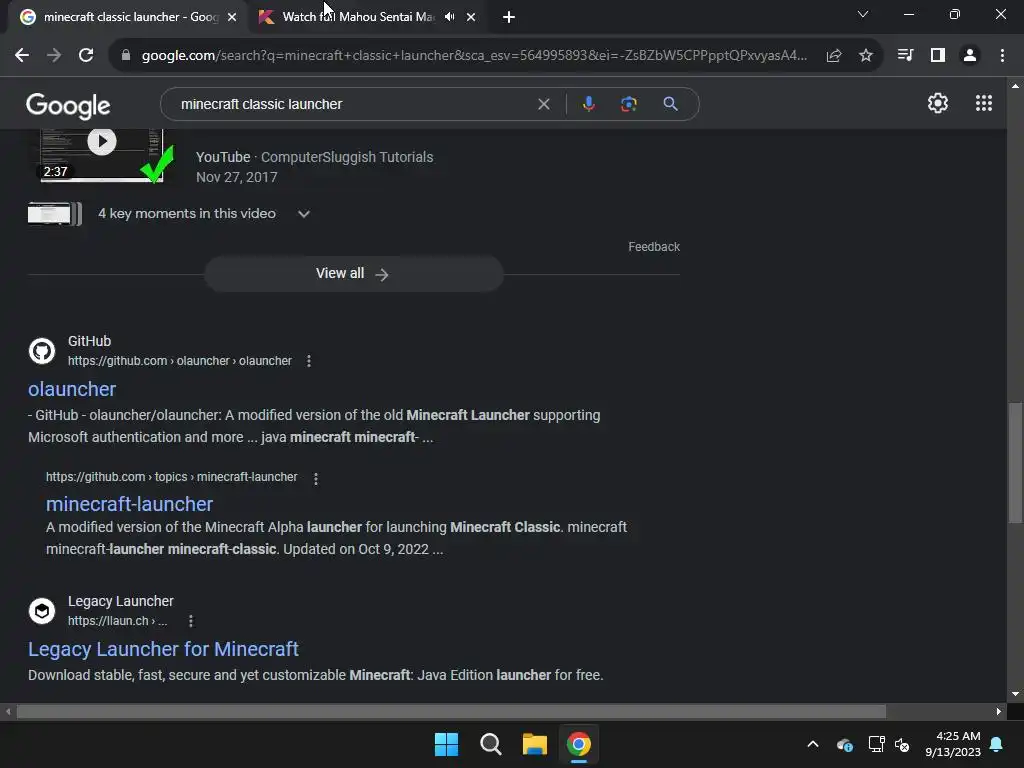This screenshot has height=768, width=1024.
Task: Open the clock and date panel
Action: [953, 744]
